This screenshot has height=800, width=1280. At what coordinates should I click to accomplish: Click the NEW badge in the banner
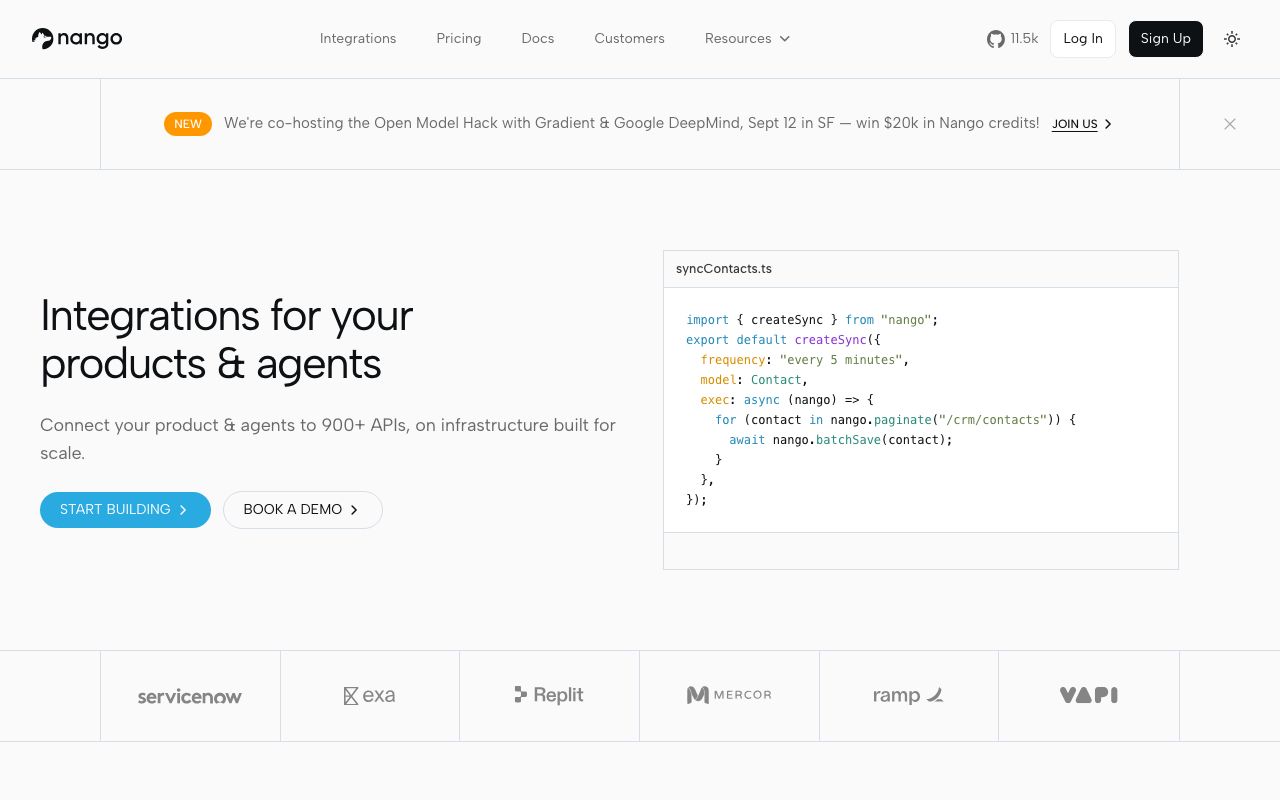[x=188, y=124]
